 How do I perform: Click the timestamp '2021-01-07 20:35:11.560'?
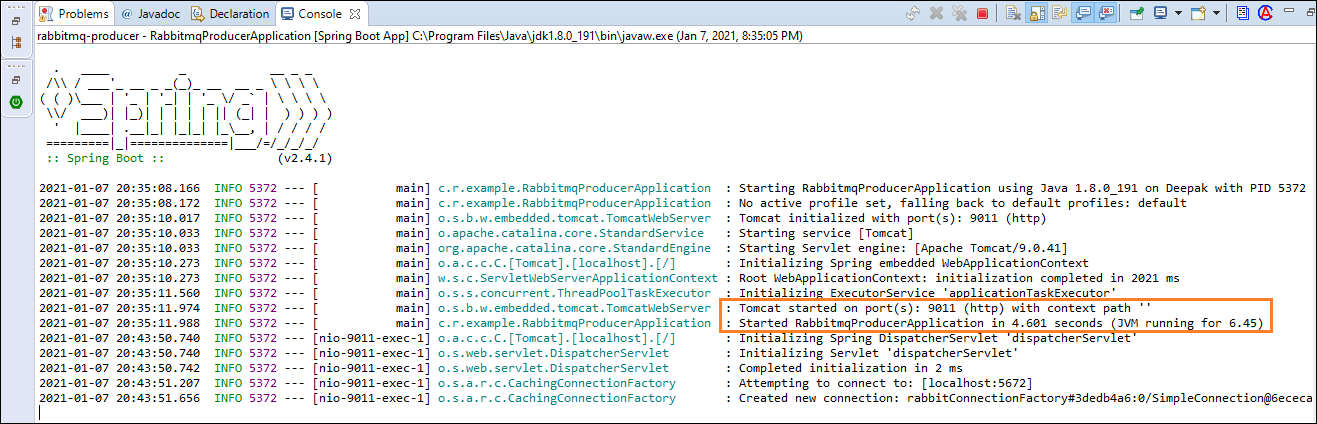[x=119, y=293]
